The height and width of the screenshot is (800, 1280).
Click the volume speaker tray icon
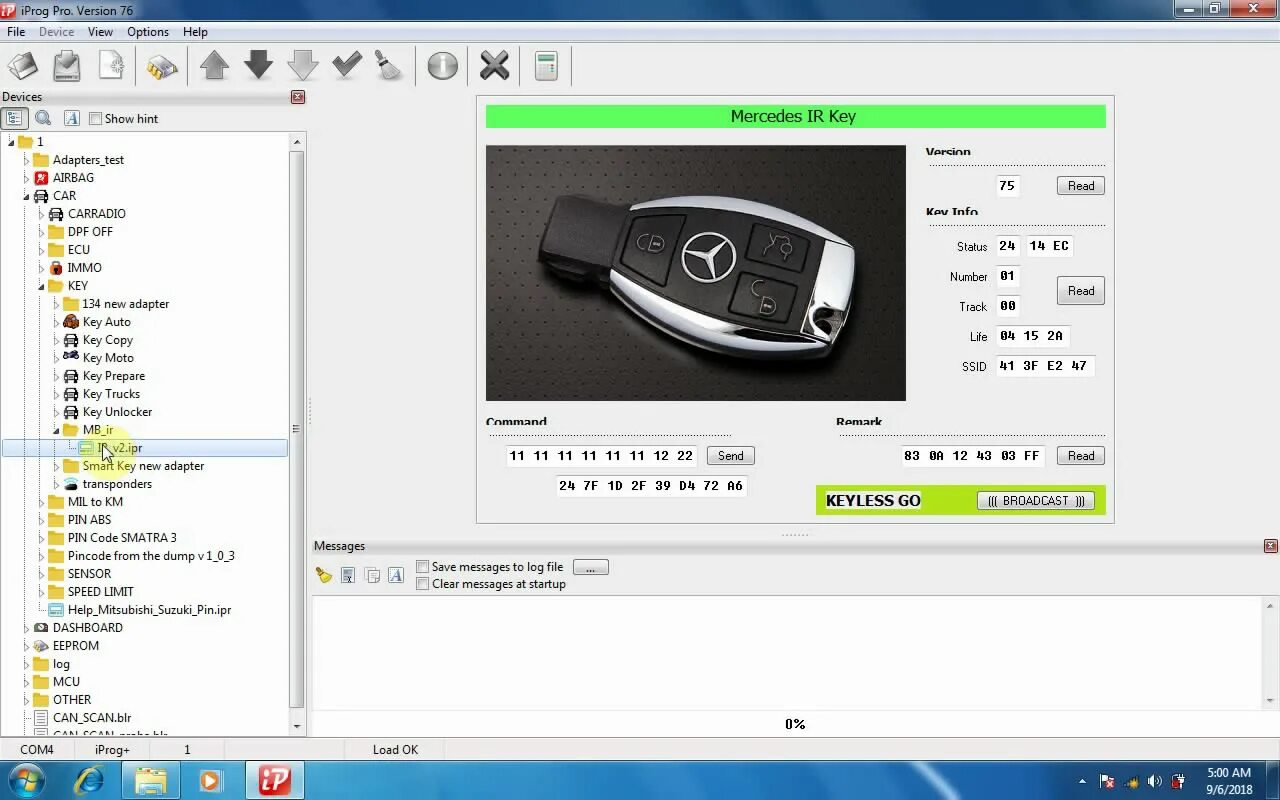coord(1154,781)
